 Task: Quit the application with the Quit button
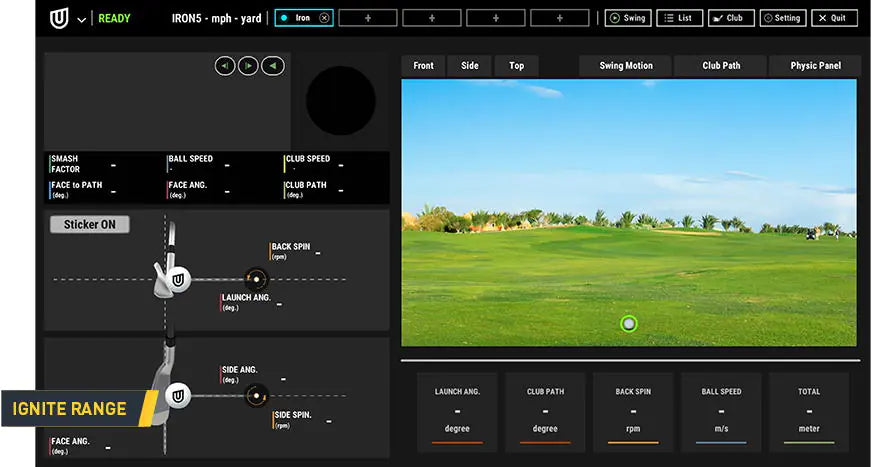[x=834, y=18]
